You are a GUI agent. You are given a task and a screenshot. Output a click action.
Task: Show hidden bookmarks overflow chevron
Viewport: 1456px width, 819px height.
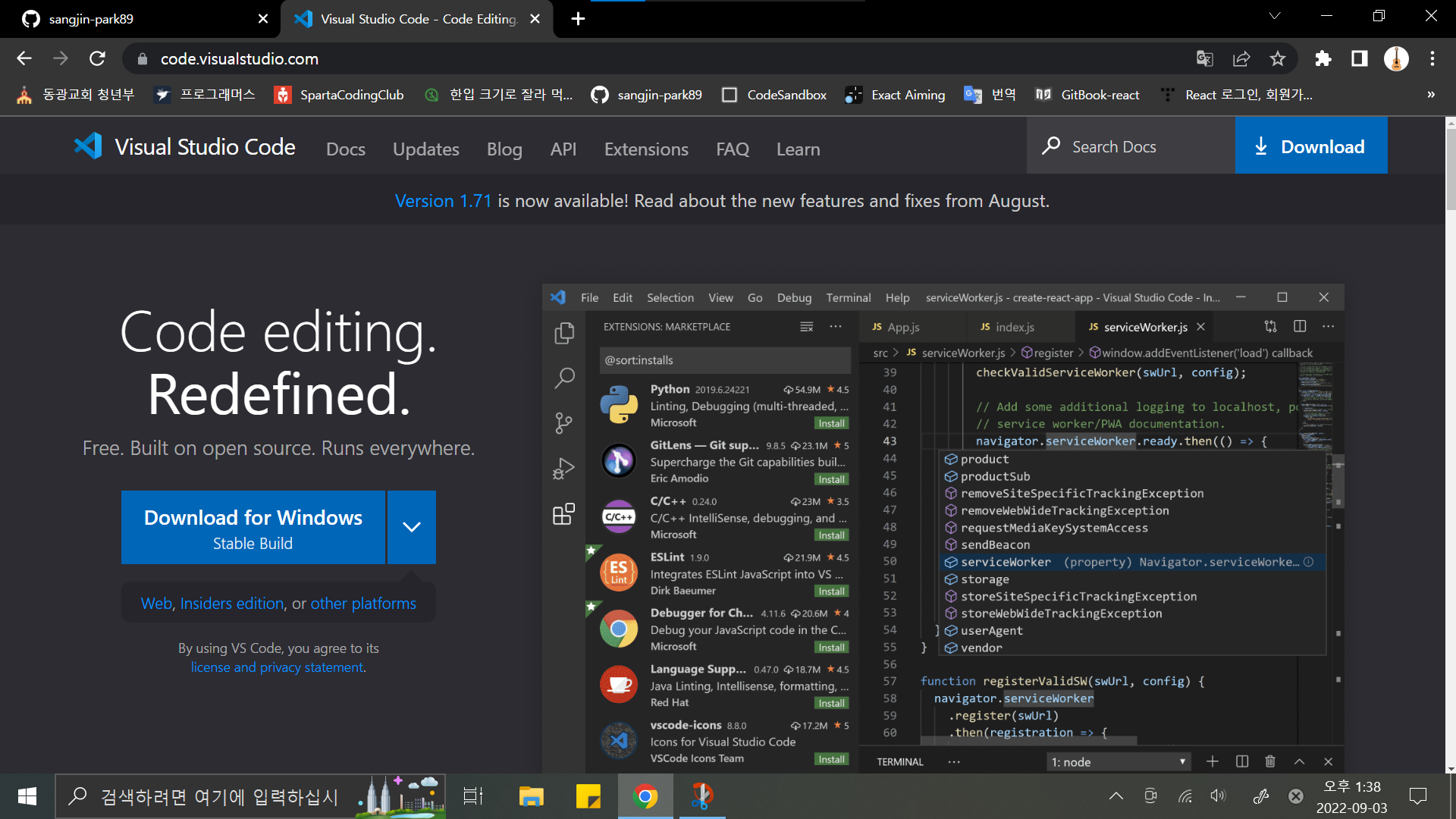[x=1431, y=95]
